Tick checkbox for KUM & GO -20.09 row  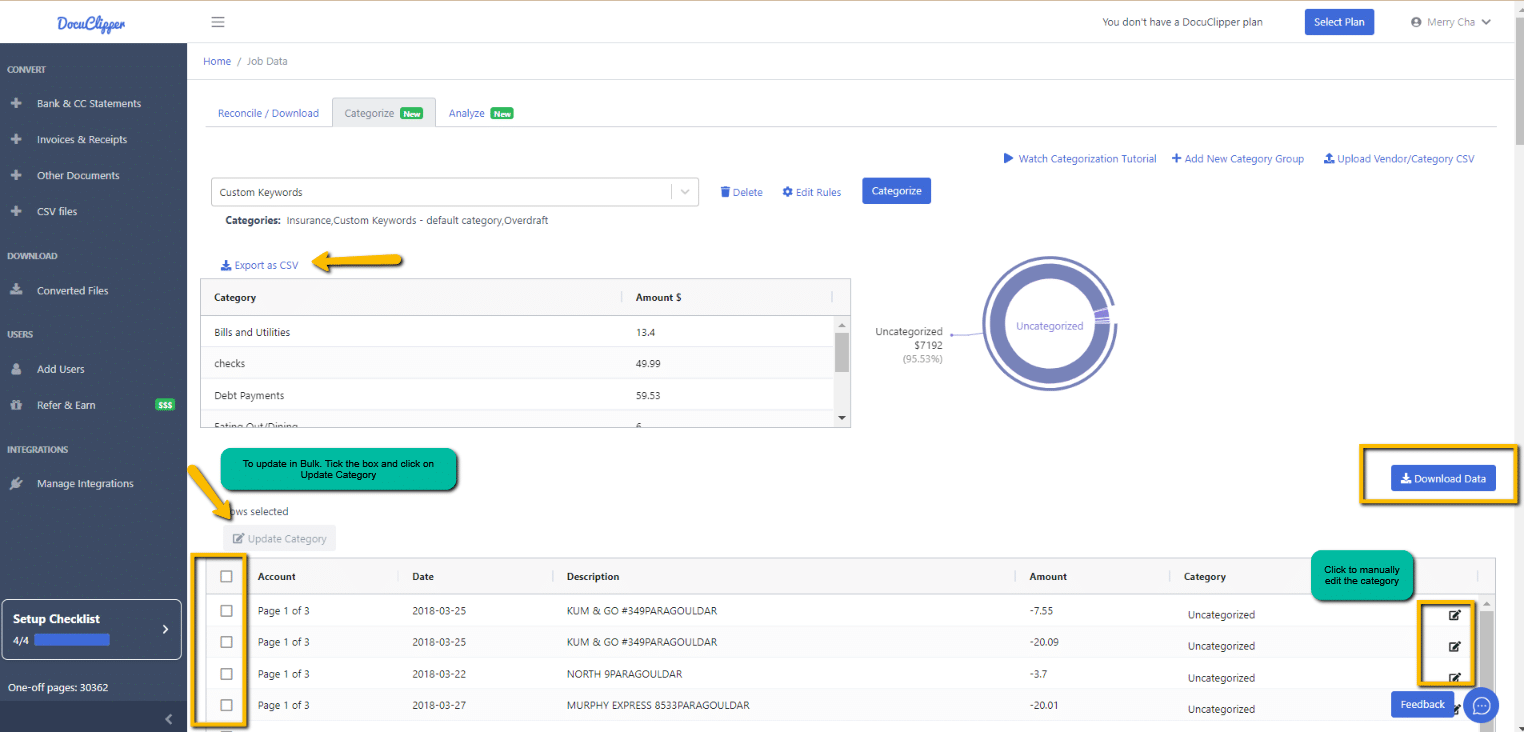point(226,642)
